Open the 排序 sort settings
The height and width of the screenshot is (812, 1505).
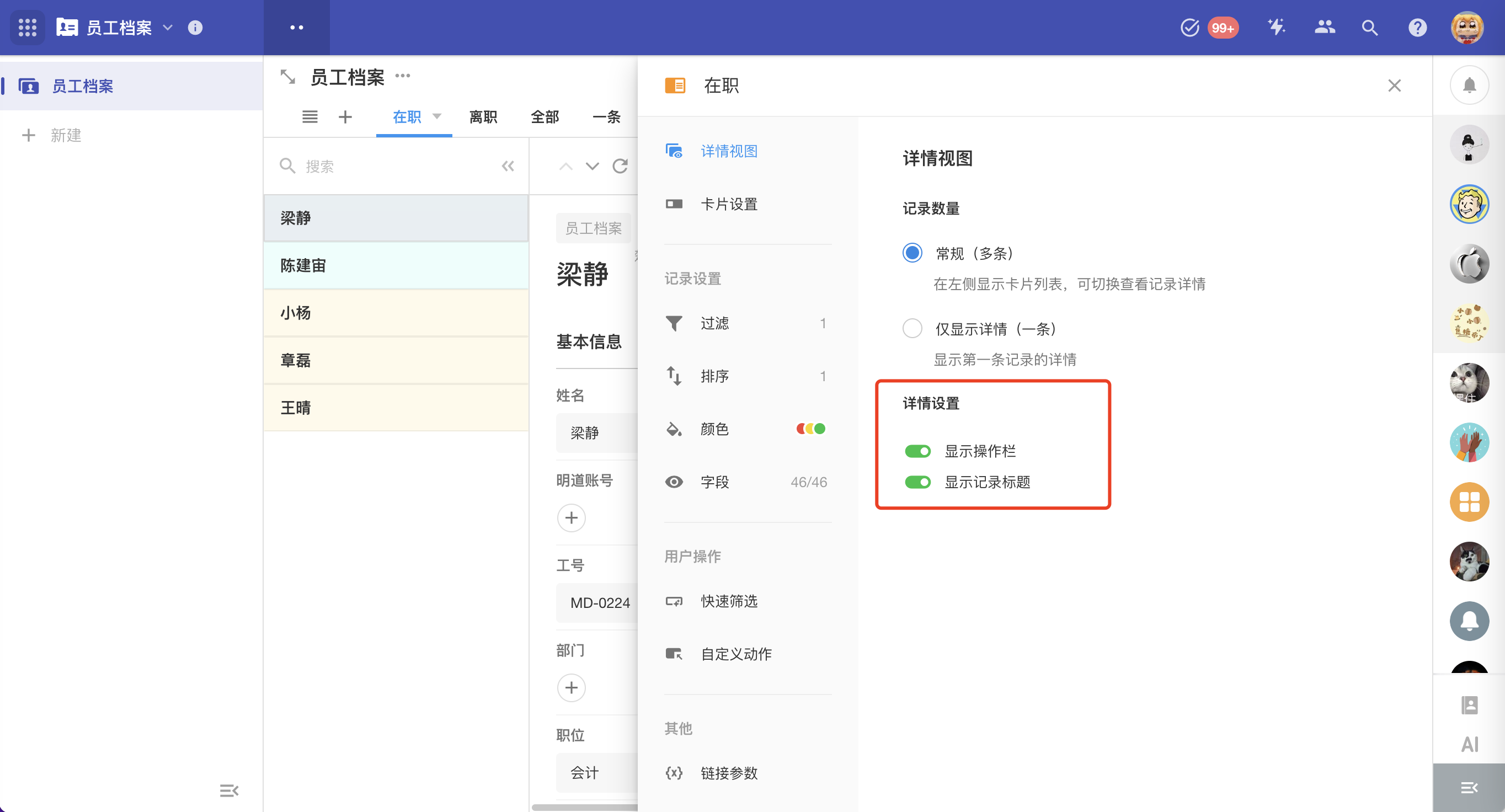pyautogui.click(x=748, y=376)
